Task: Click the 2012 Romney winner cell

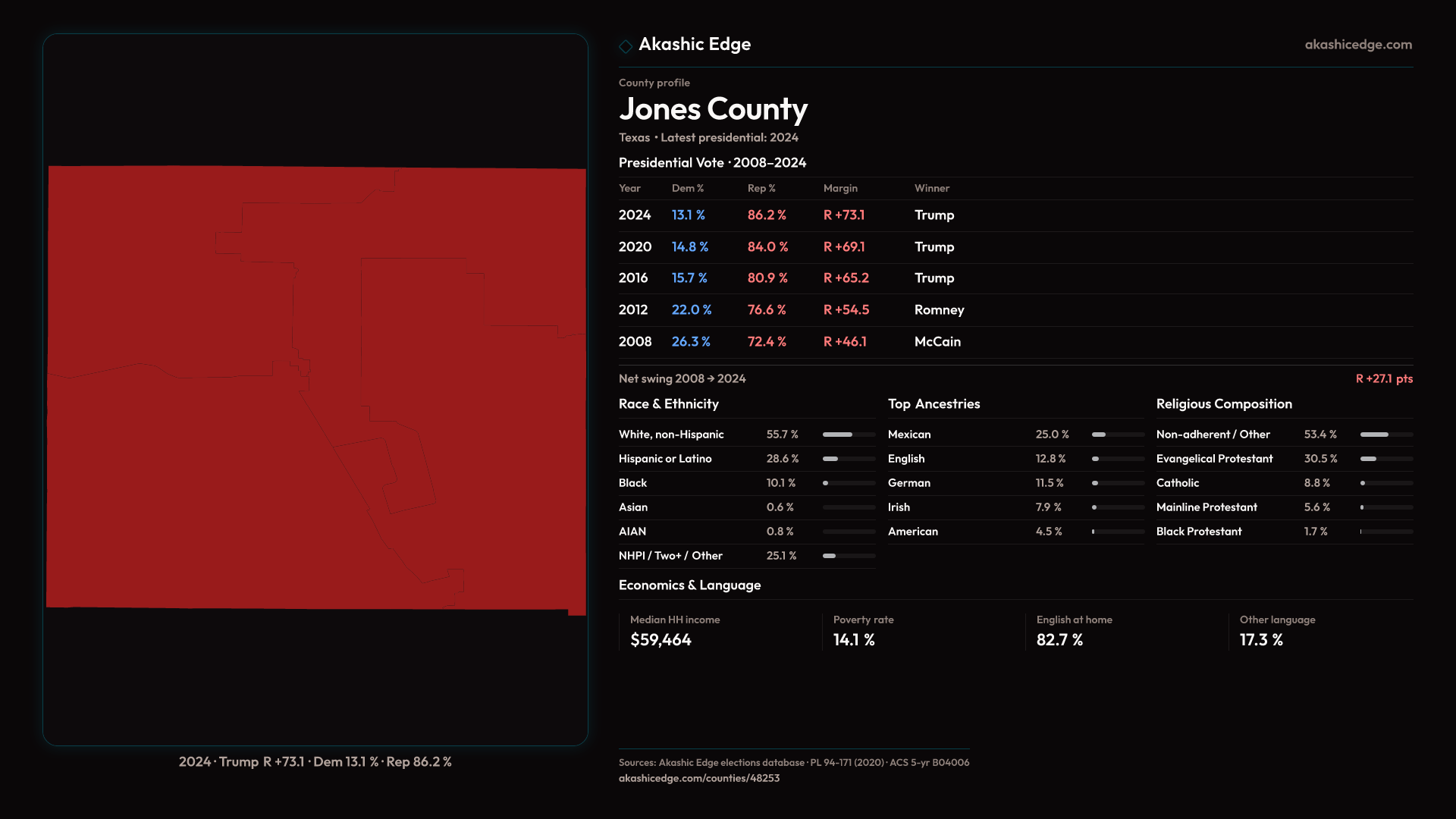Action: (939, 310)
